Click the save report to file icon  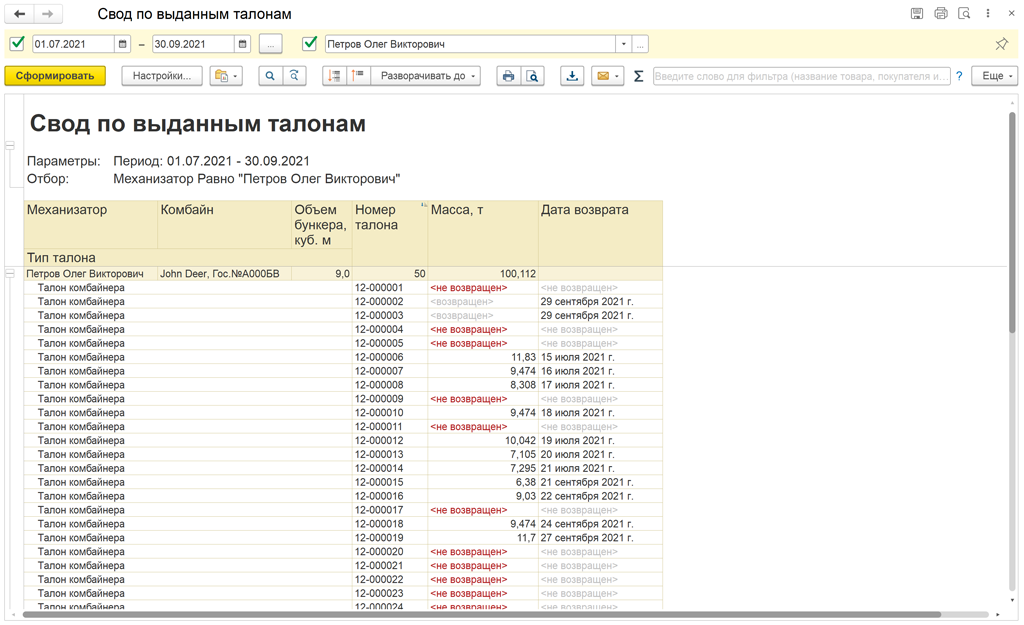coord(572,76)
